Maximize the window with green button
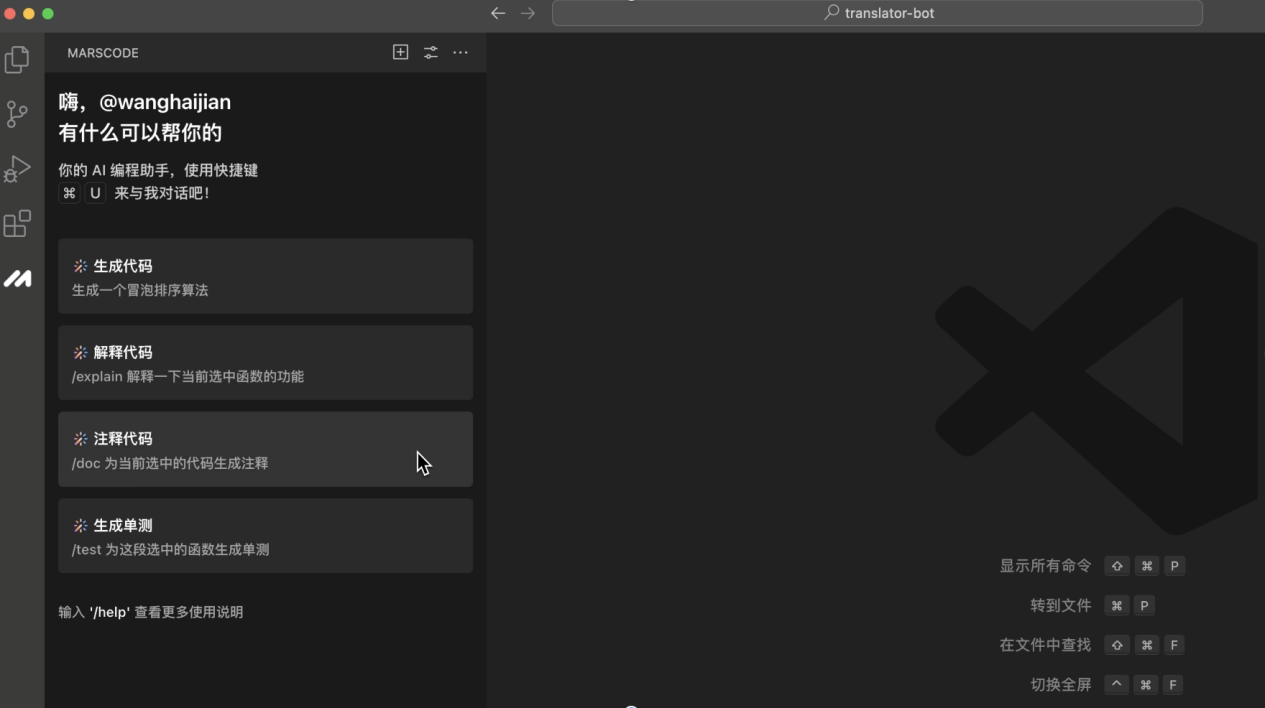 tap(48, 13)
